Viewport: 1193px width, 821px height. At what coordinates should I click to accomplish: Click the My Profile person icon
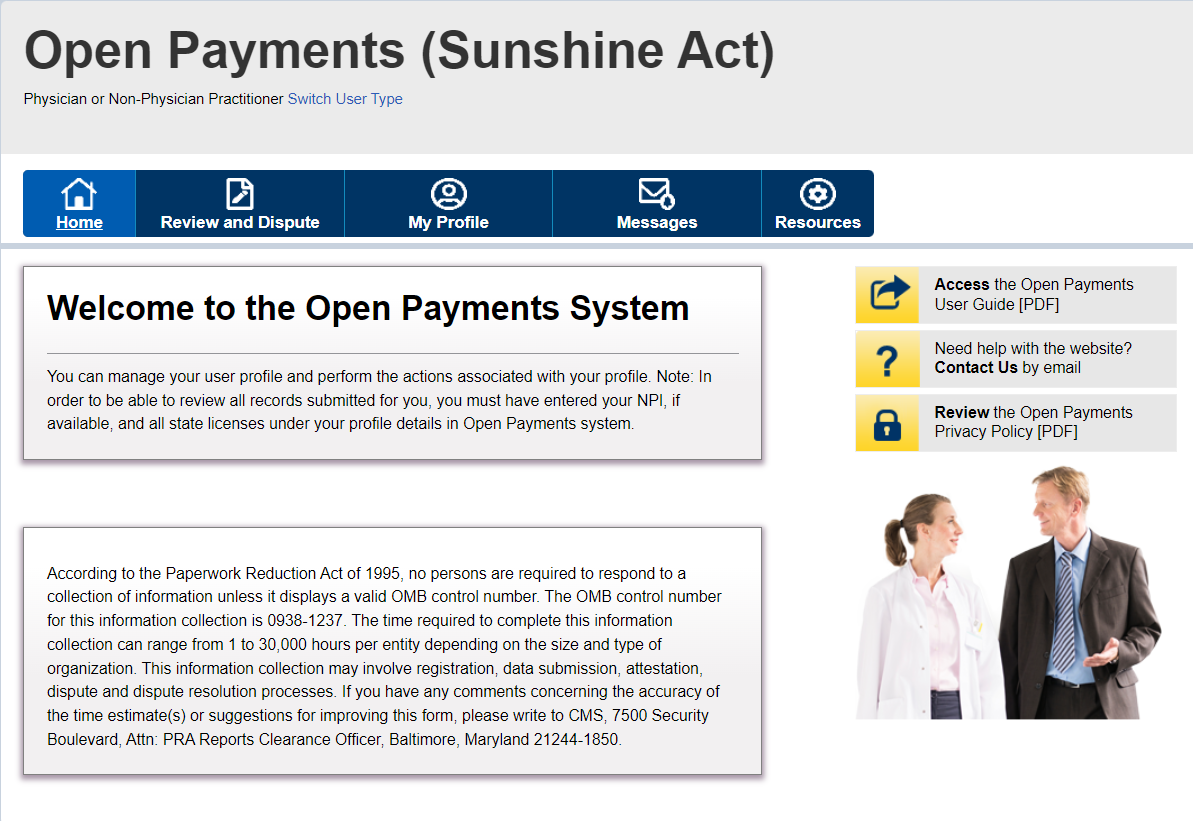pyautogui.click(x=449, y=193)
